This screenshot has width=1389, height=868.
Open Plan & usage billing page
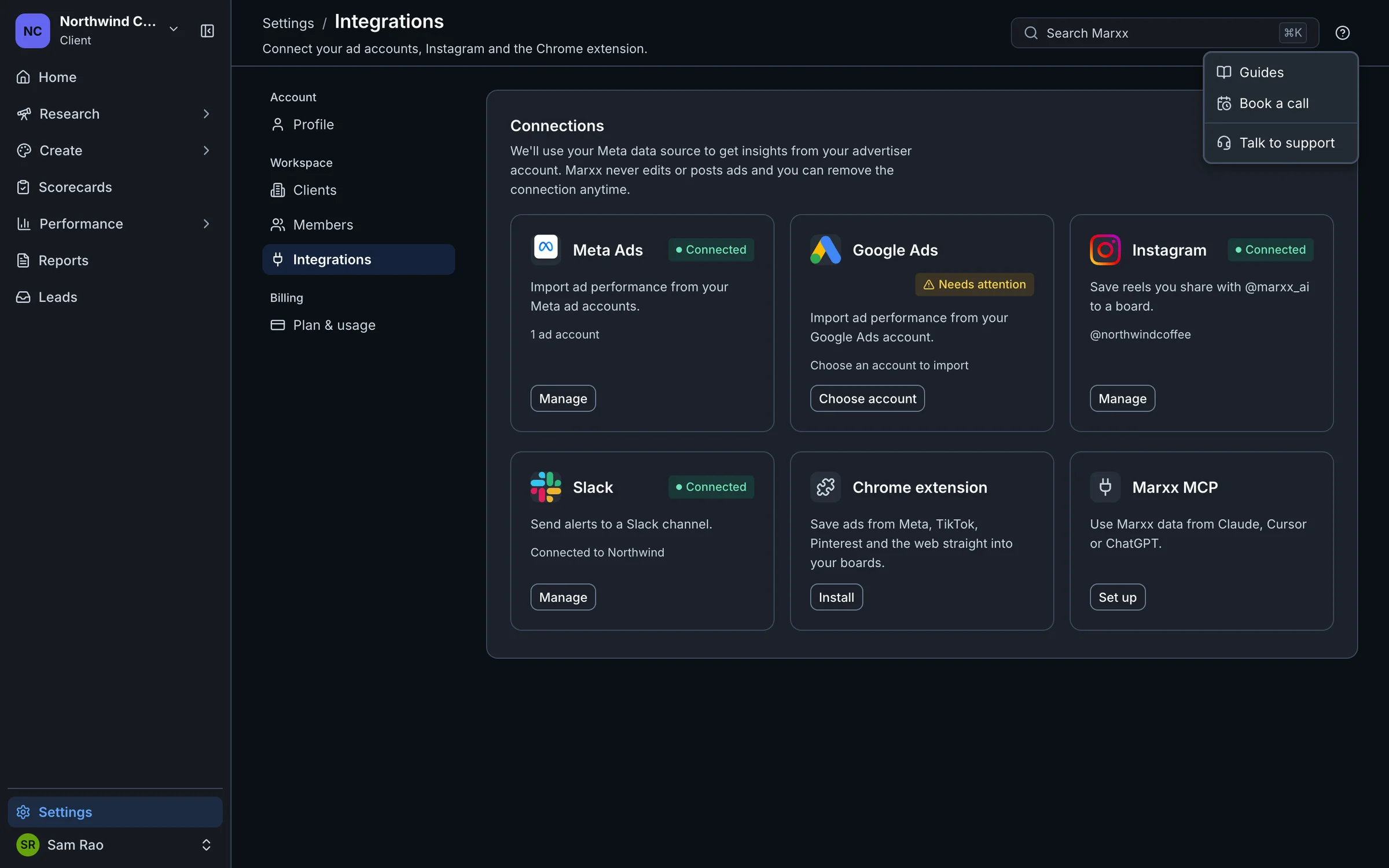[x=358, y=325]
